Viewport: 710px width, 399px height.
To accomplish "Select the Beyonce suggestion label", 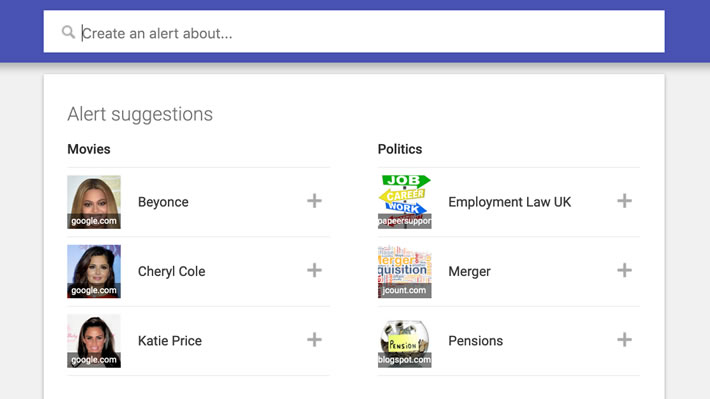I will (x=163, y=202).
